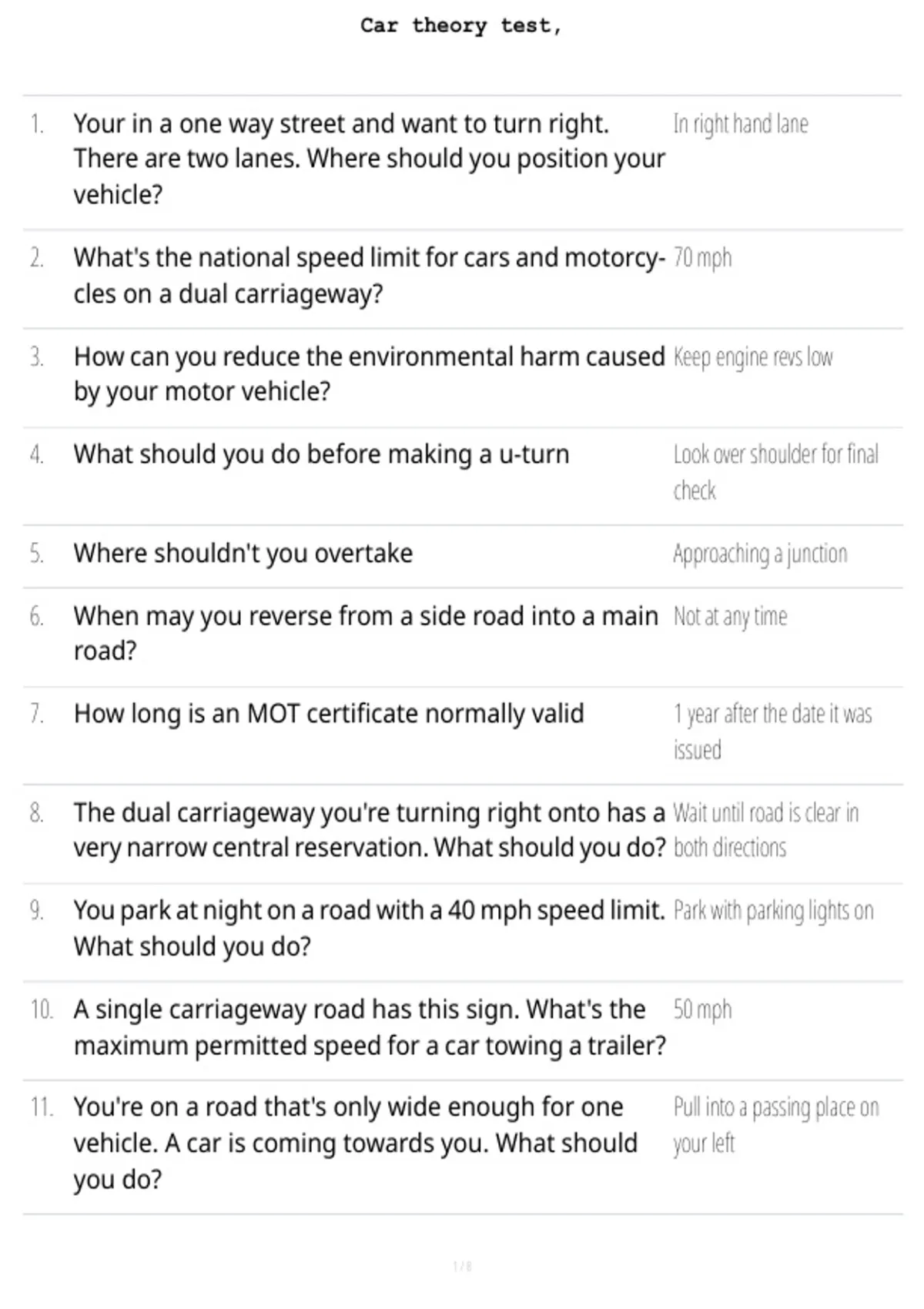
Task: Select question about reducing environmental harm
Action: [369, 374]
